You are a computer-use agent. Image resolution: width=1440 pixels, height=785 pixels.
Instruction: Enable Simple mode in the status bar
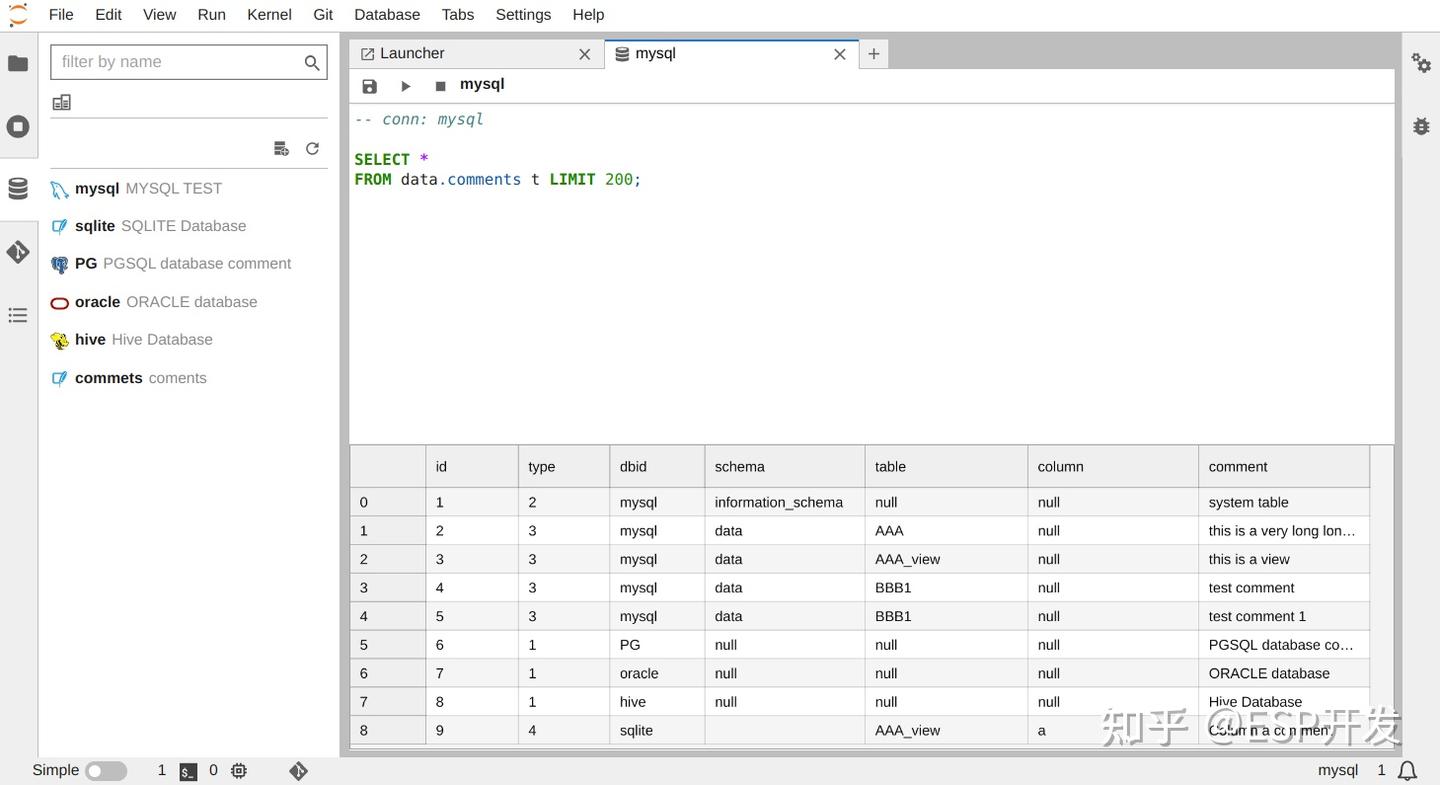[x=105, y=771]
